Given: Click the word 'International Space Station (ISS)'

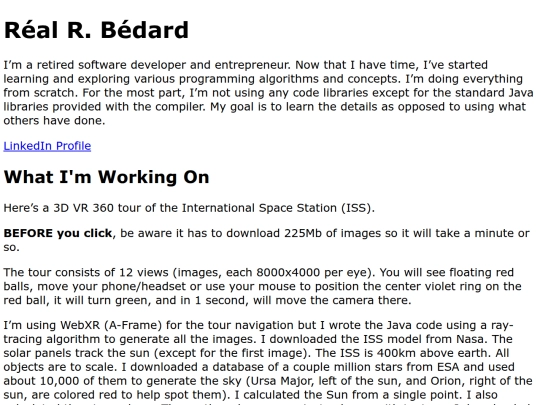Looking at the screenshot, I should click(278, 208).
